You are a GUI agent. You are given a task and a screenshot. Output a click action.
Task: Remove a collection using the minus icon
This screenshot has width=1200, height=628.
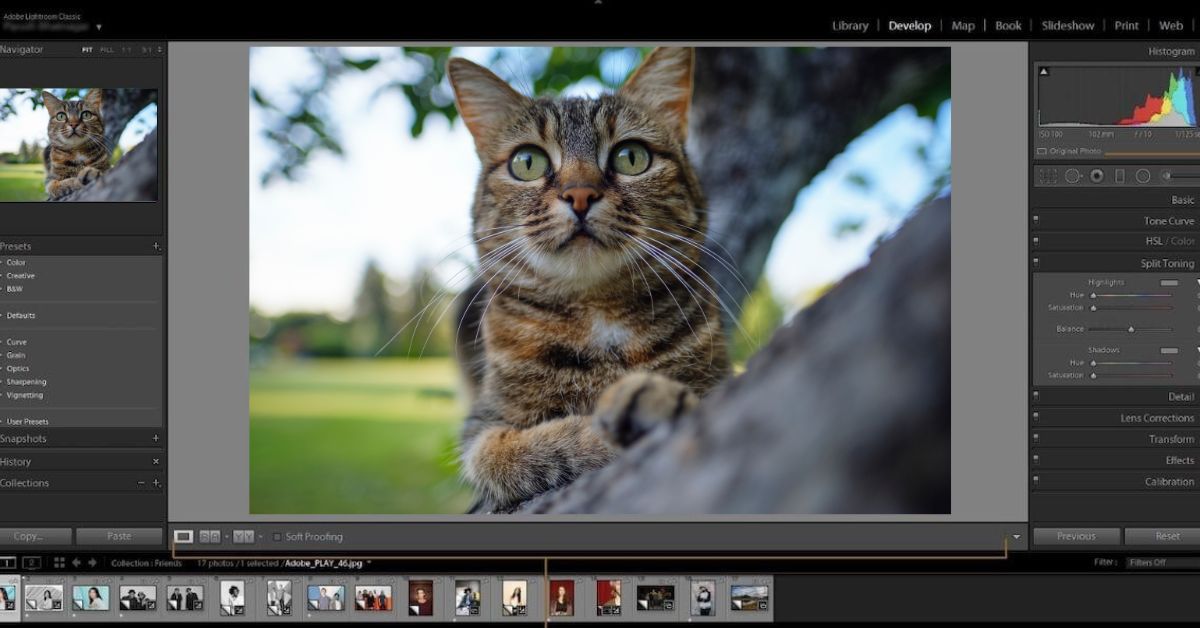coord(141,483)
